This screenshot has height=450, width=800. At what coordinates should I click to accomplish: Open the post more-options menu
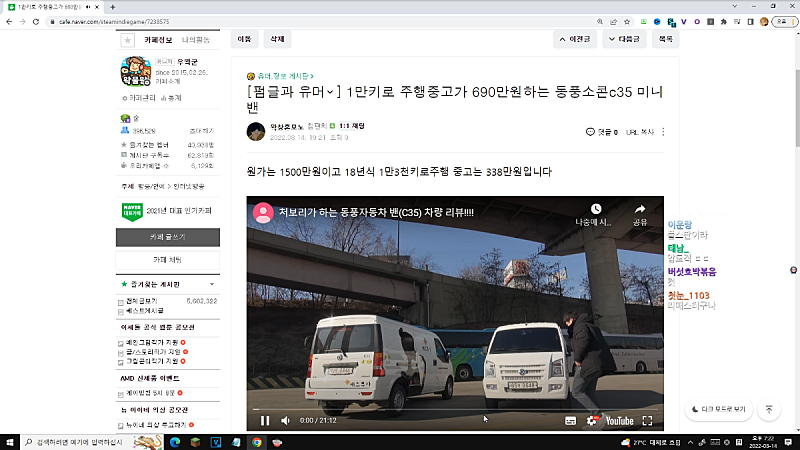pos(663,132)
